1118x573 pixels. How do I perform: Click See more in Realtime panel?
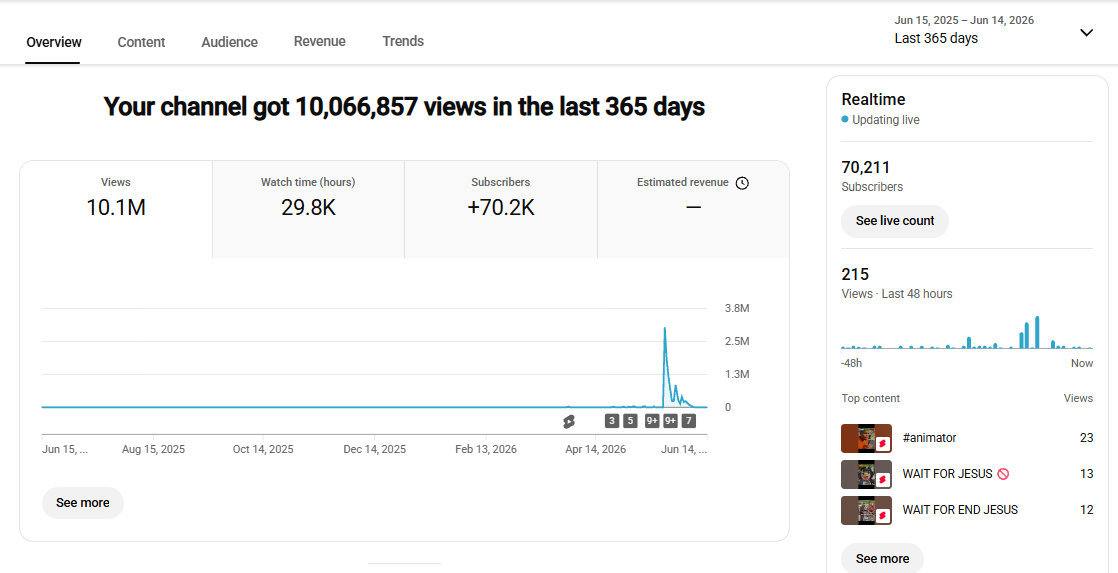(x=882, y=558)
